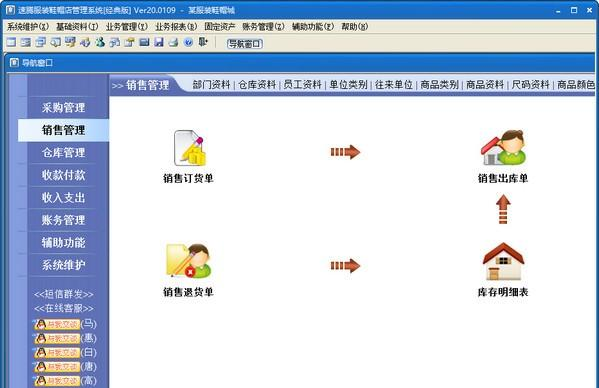
Task: Click the QQ penguin chat button (马)
Action: (x=57, y=324)
